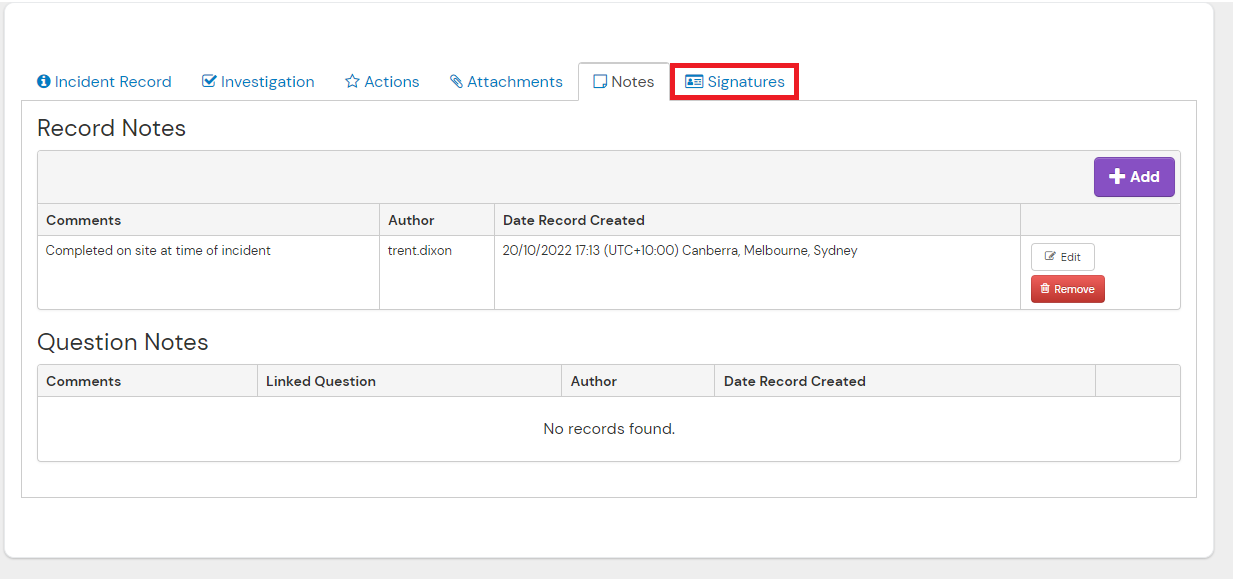Click Date Record Created header in Record Notes

[574, 220]
